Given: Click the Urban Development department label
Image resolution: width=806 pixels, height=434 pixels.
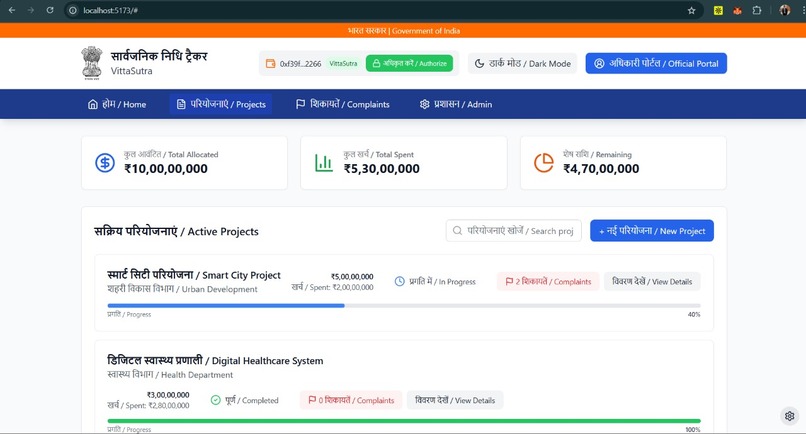Looking at the screenshot, I should 182,289.
